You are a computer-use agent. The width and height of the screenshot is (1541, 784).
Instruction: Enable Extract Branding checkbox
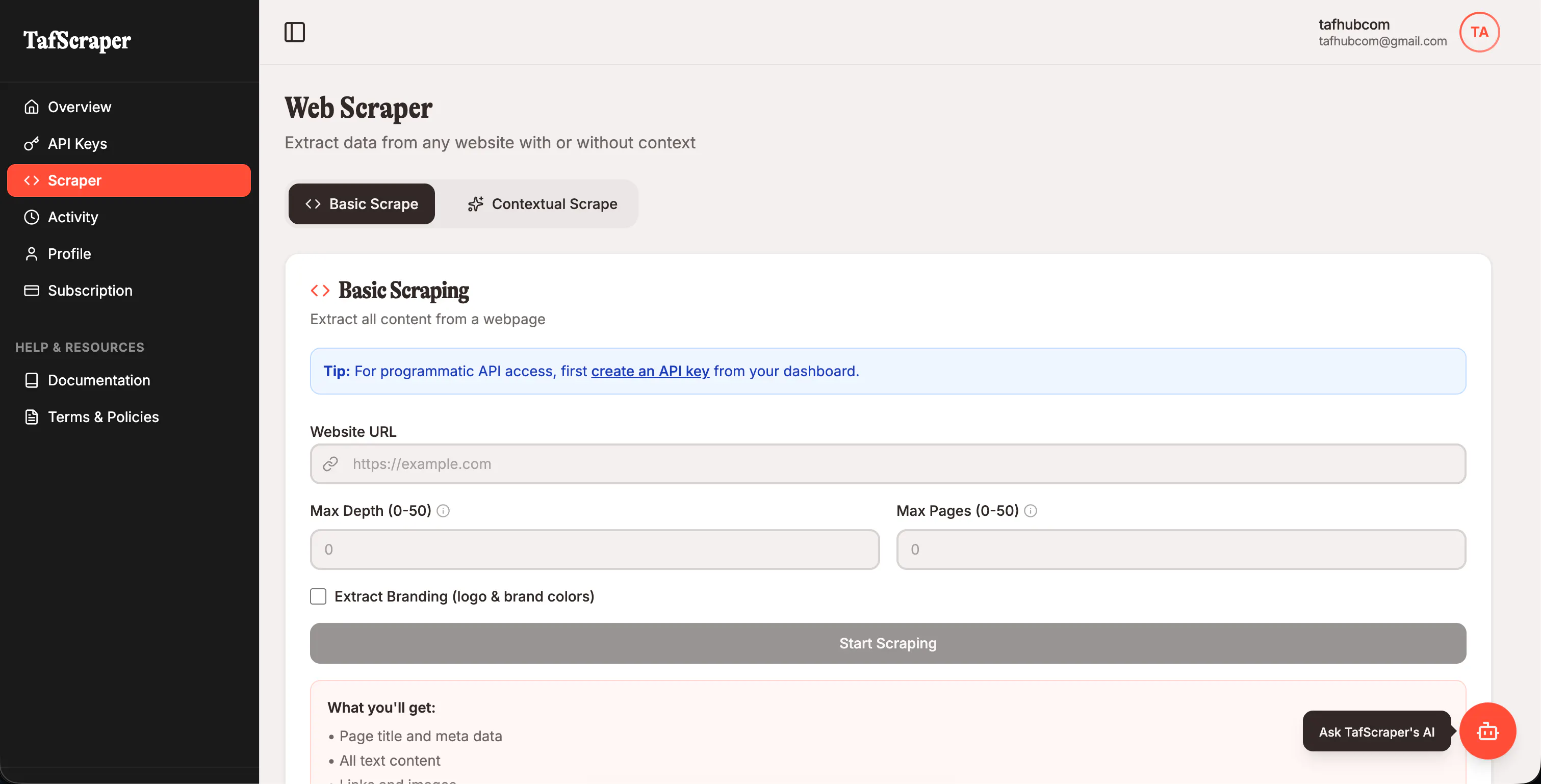(318, 596)
